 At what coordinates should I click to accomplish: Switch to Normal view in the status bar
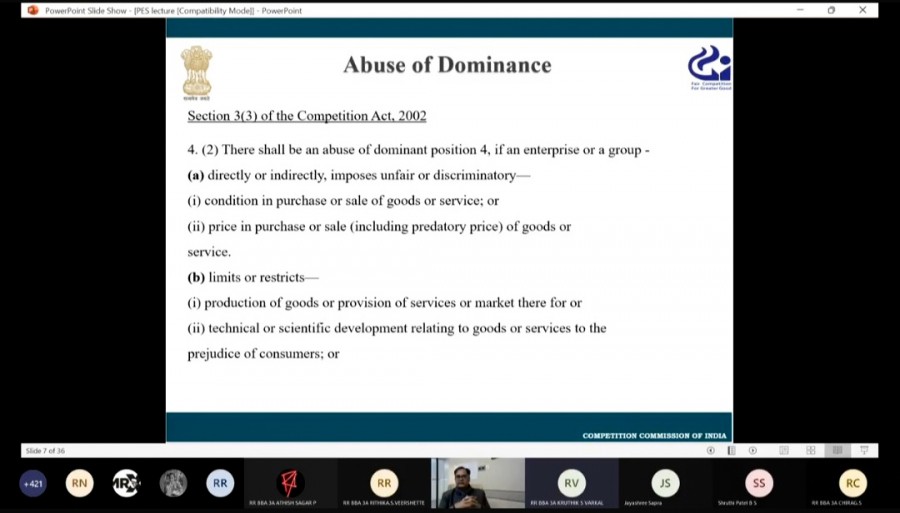[784, 450]
